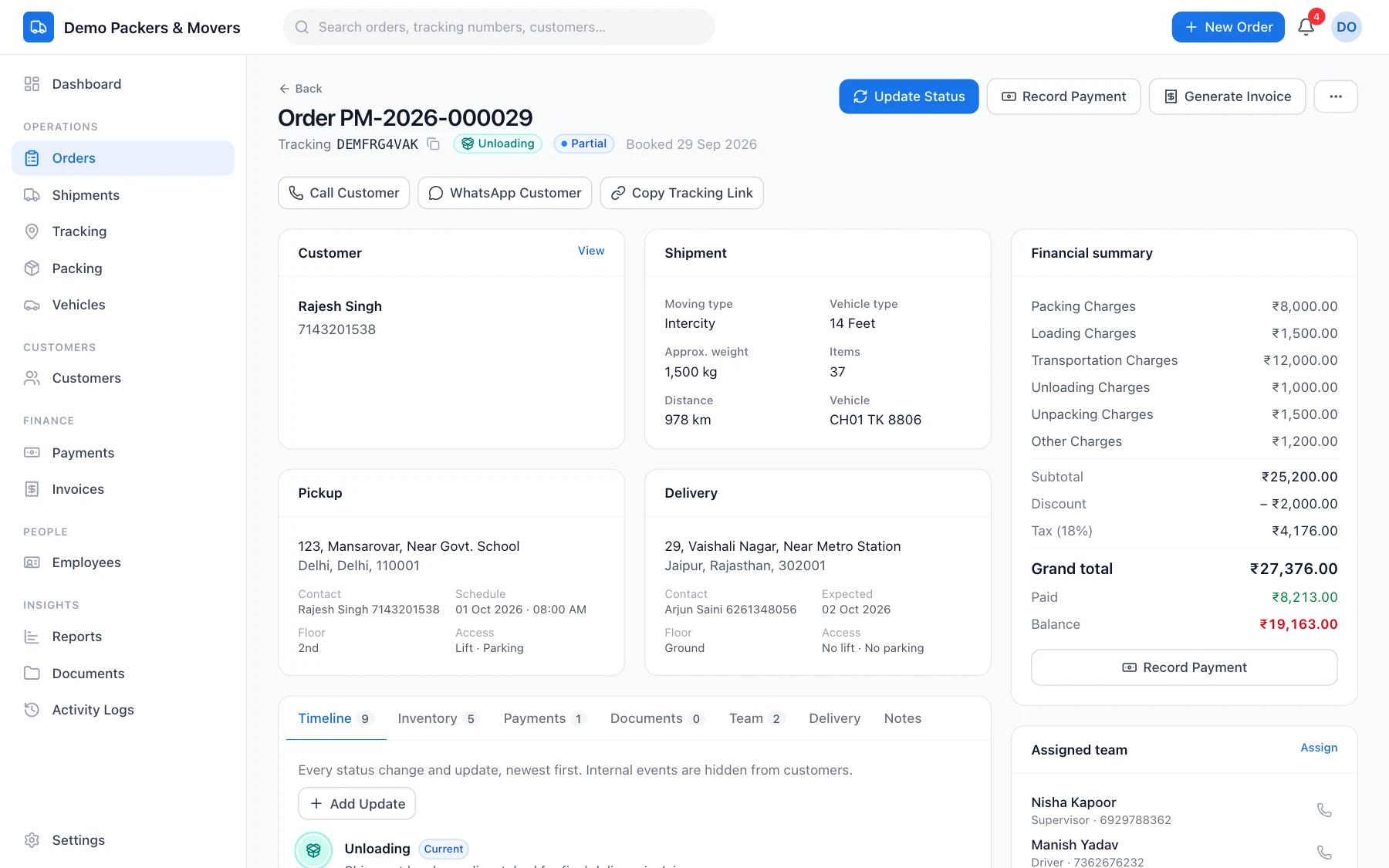This screenshot has height=868, width=1389.
Task: Open Documents in sidebar
Action: coord(123,674)
